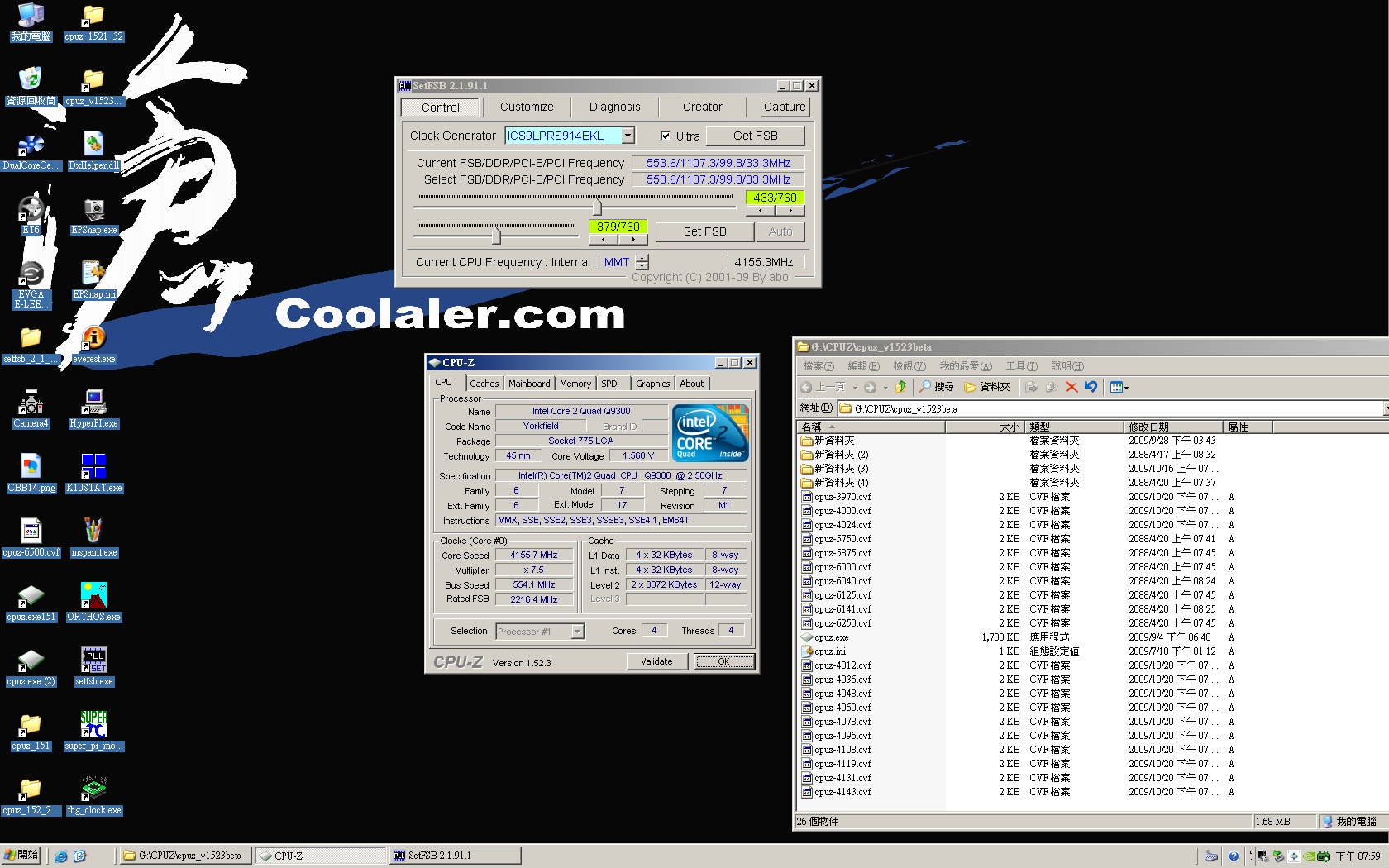Viewport: 1389px width, 868px height.
Task: Switch to the Creator tab in SetFSB
Action: pyautogui.click(x=702, y=107)
